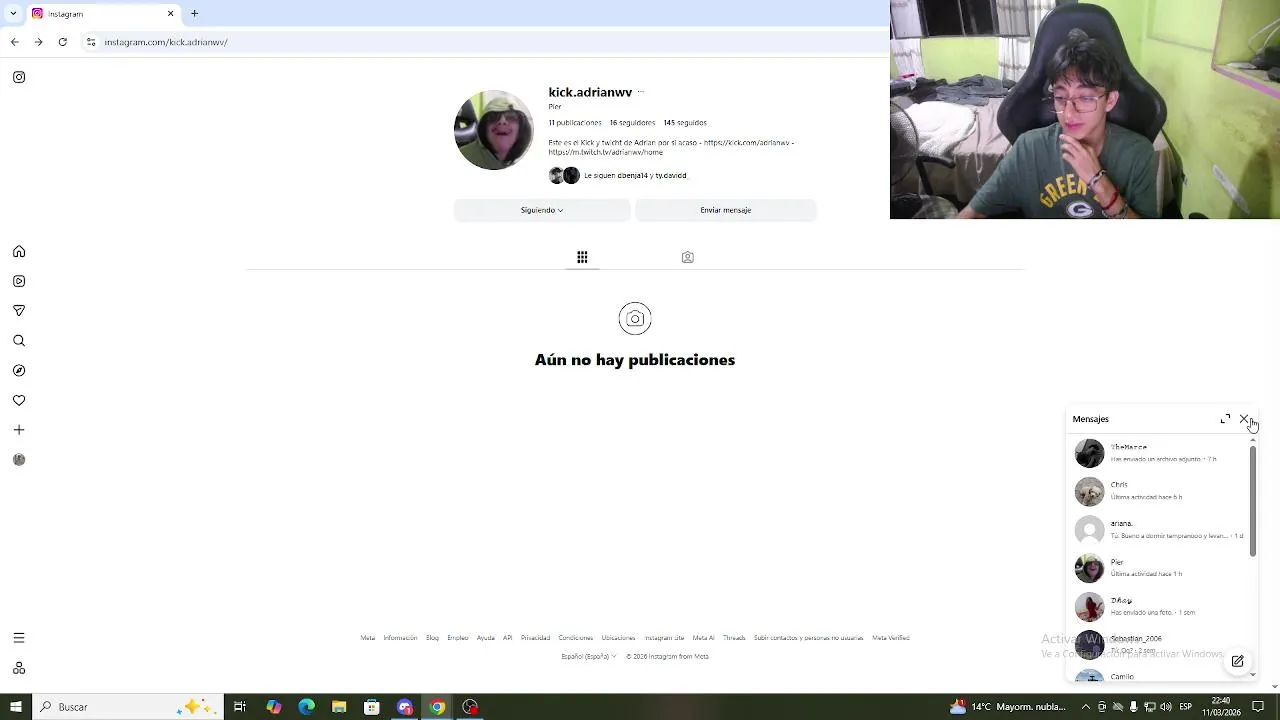1280x720 pixels.
Task: Open the Threads footer link
Action: [x=734, y=638]
